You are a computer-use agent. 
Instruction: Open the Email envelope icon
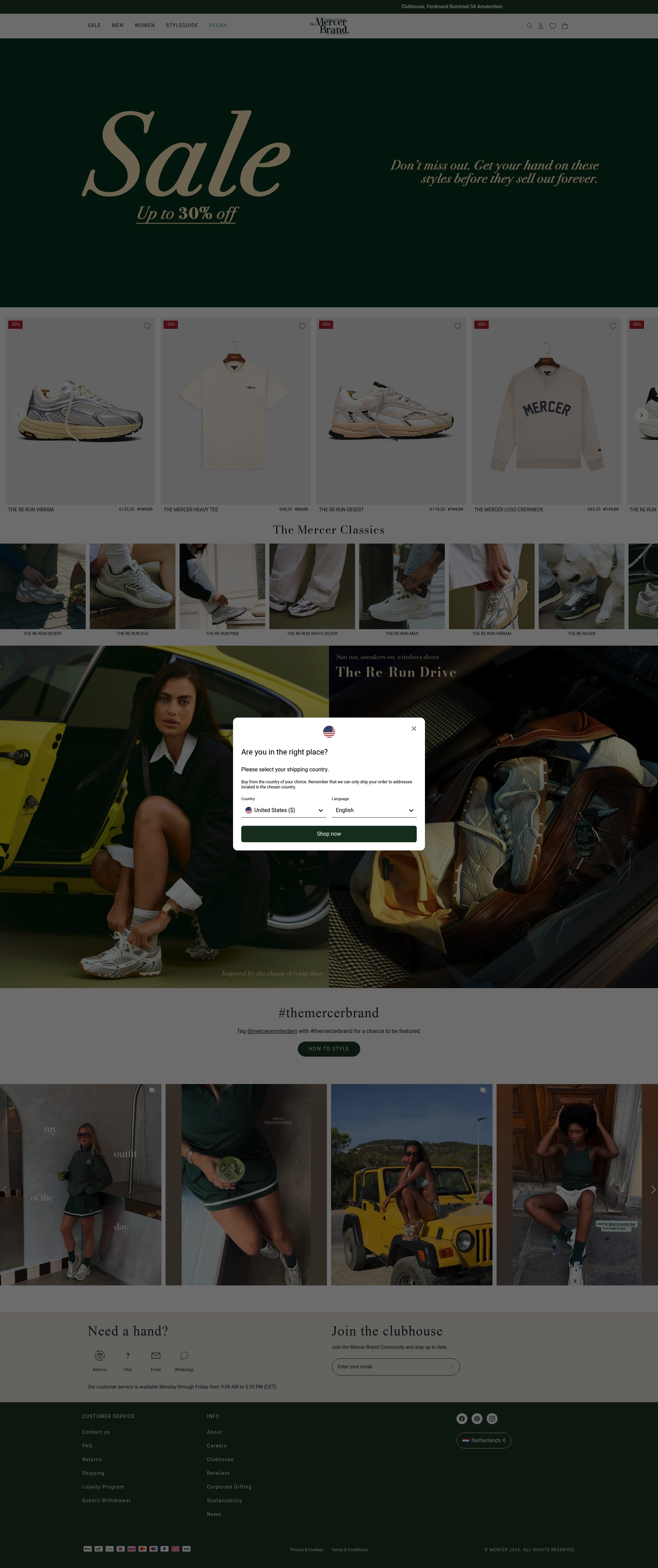pyautogui.click(x=156, y=1356)
